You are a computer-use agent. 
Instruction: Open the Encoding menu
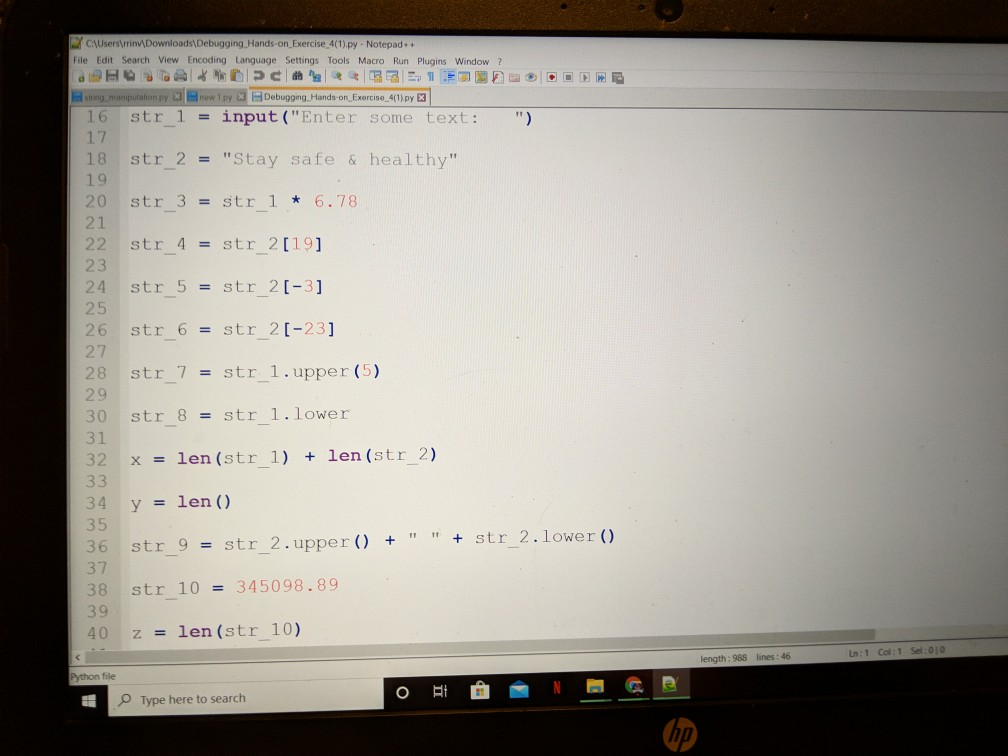pos(208,60)
